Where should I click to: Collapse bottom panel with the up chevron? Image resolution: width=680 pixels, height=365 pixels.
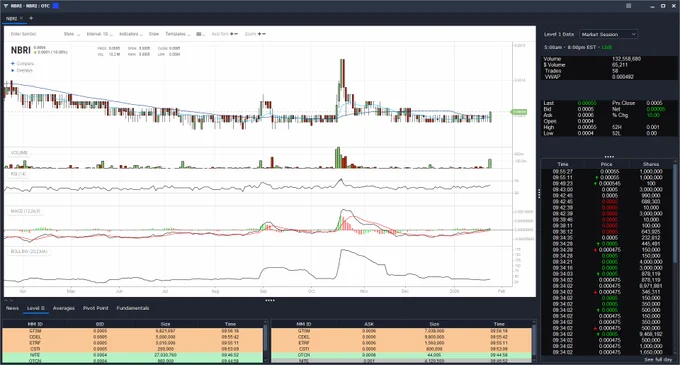[x=6, y=300]
